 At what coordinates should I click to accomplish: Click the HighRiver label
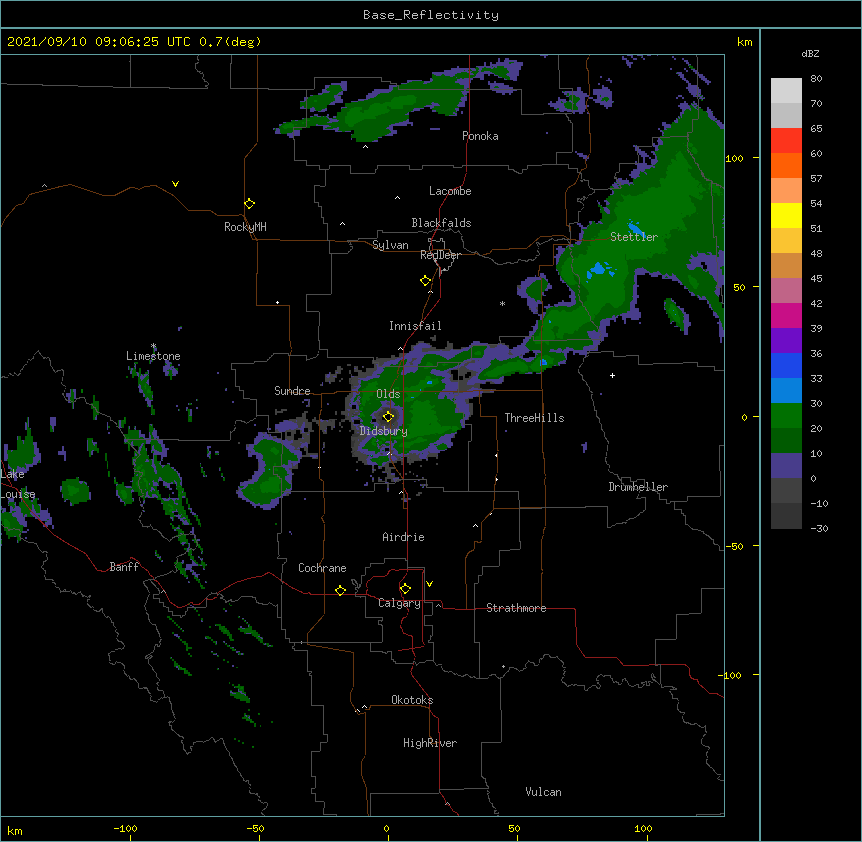click(x=430, y=743)
